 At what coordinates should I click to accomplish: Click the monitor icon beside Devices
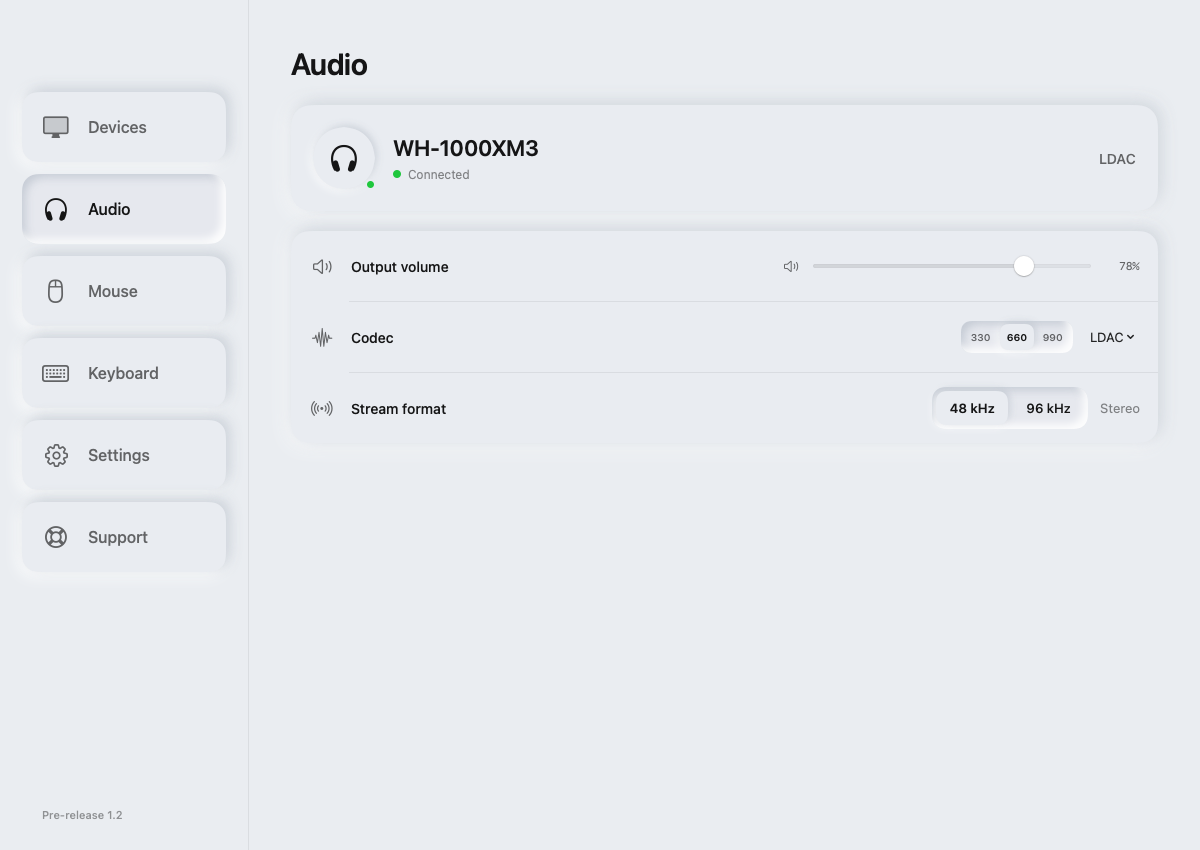56,127
